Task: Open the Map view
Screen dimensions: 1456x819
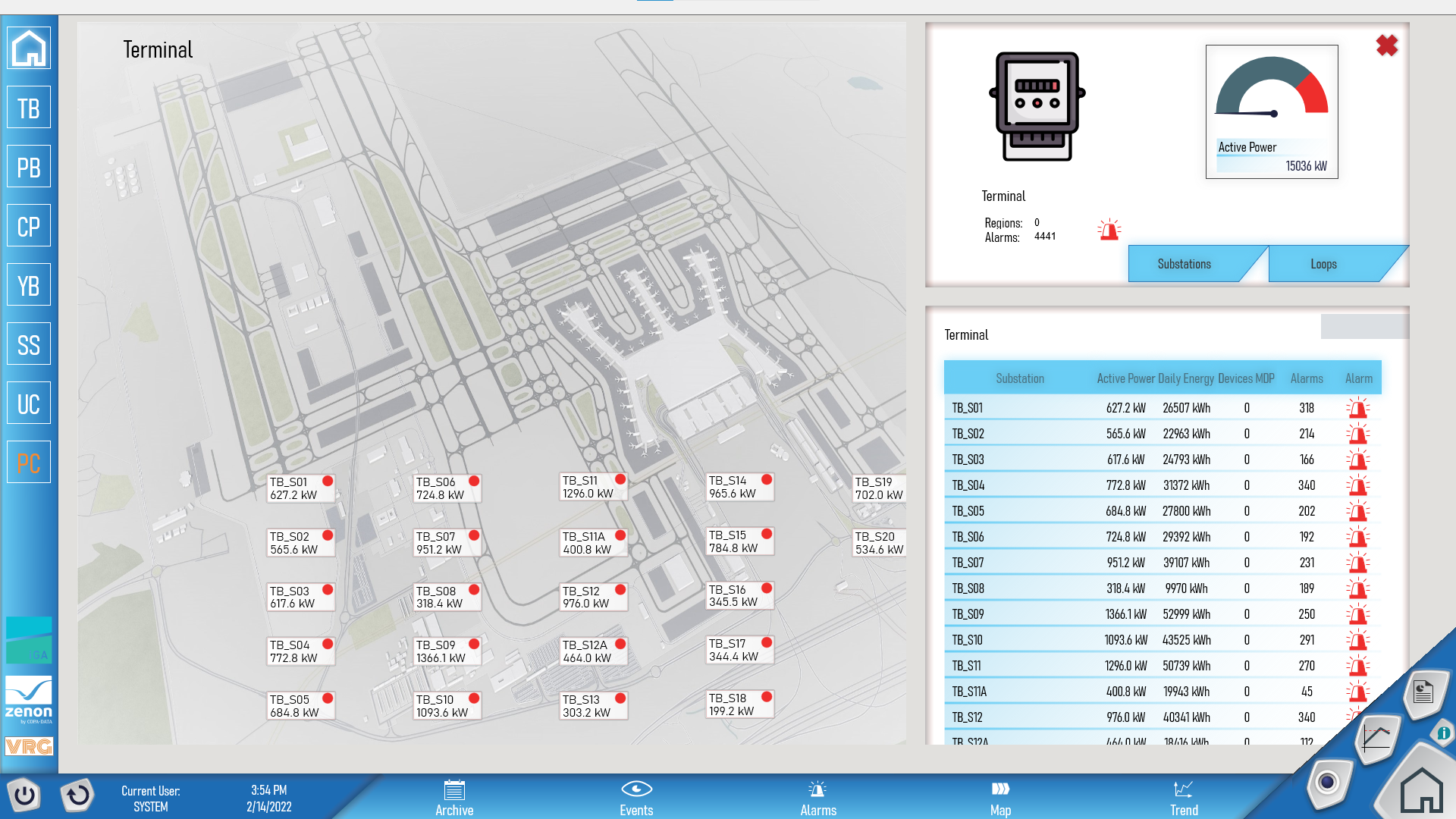Action: point(1000,798)
